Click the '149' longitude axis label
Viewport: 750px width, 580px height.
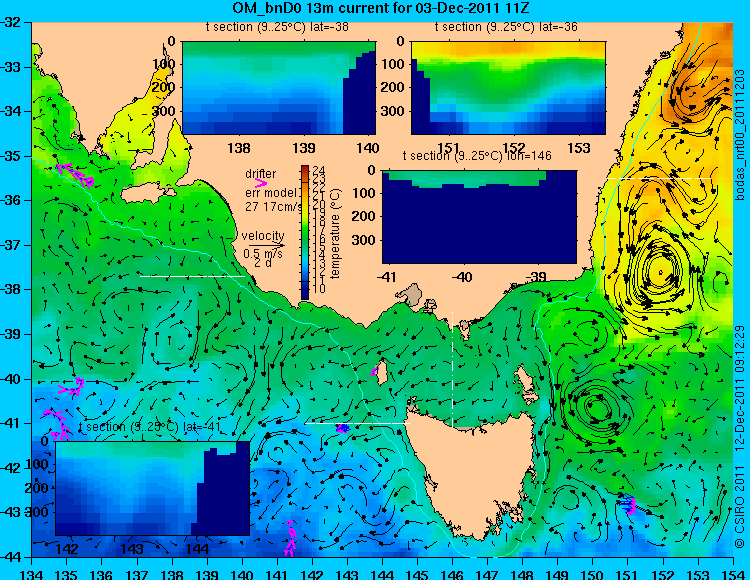[x=558, y=574]
